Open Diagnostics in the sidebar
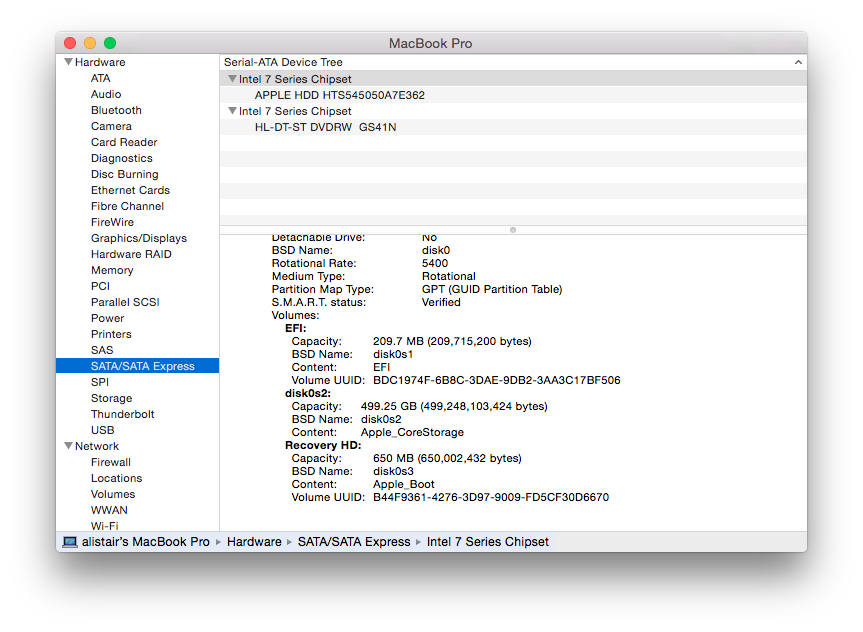863x632 pixels. [x=122, y=158]
